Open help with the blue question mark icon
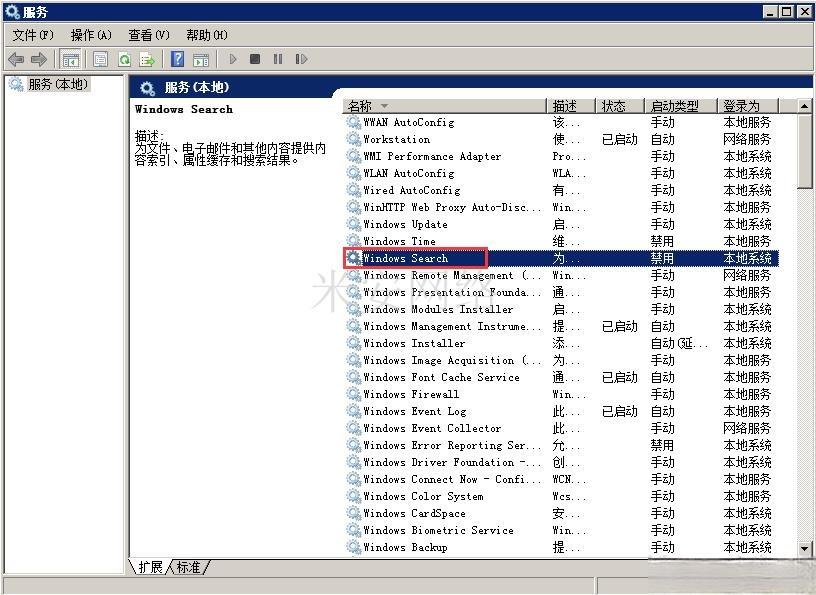Viewport: 816px width, 595px height. click(177, 59)
